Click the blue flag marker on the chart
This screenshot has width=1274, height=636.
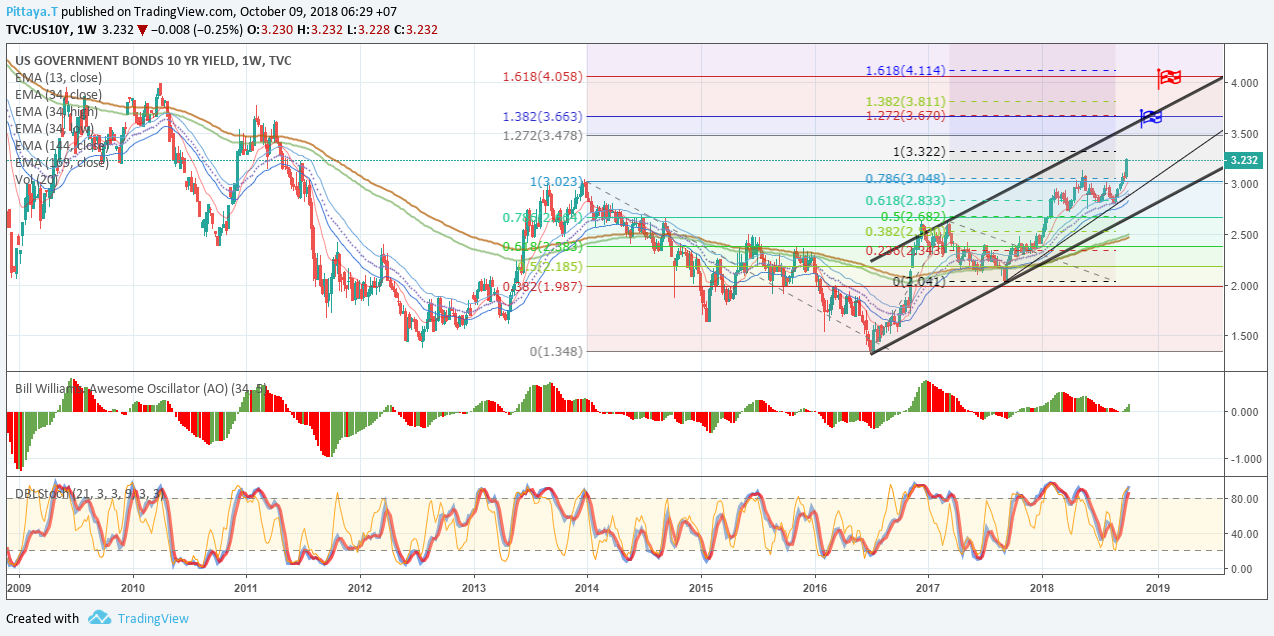coord(1152,118)
